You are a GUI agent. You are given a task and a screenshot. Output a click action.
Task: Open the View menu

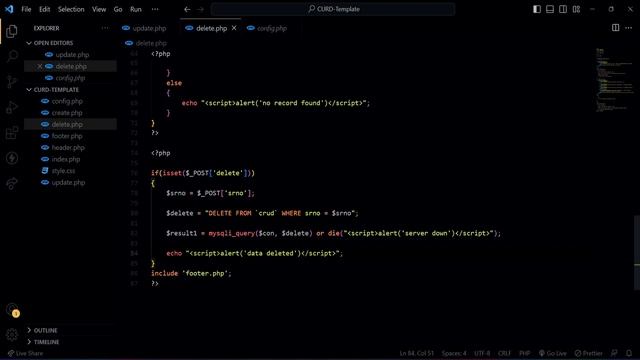point(99,9)
